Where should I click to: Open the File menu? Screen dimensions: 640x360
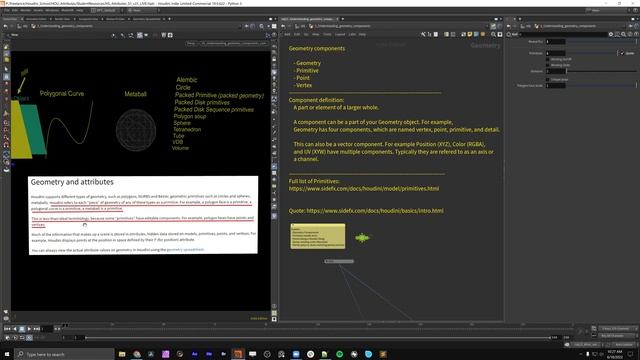(7, 10)
